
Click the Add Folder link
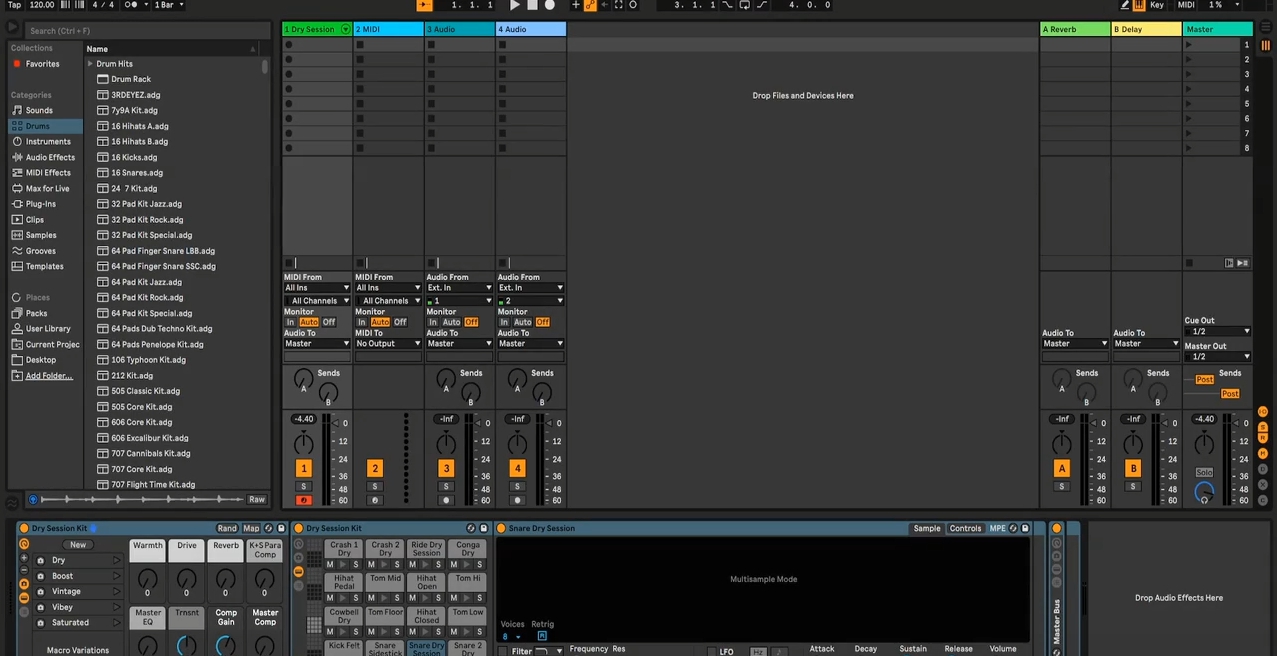coord(49,376)
